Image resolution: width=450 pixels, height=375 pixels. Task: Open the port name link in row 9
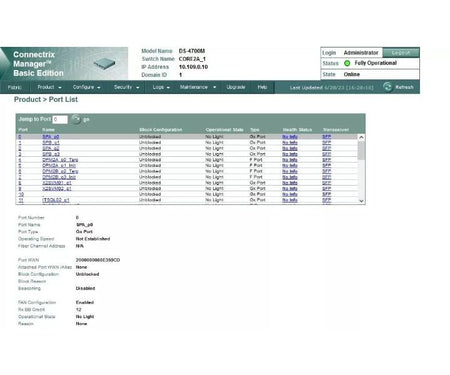click(57, 189)
